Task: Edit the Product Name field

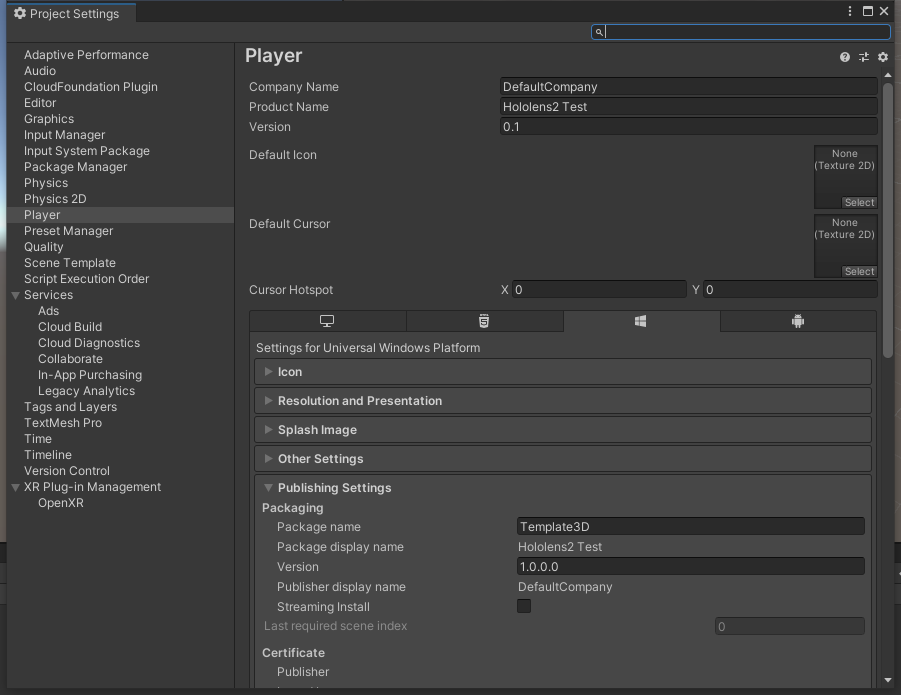Action: [x=688, y=107]
